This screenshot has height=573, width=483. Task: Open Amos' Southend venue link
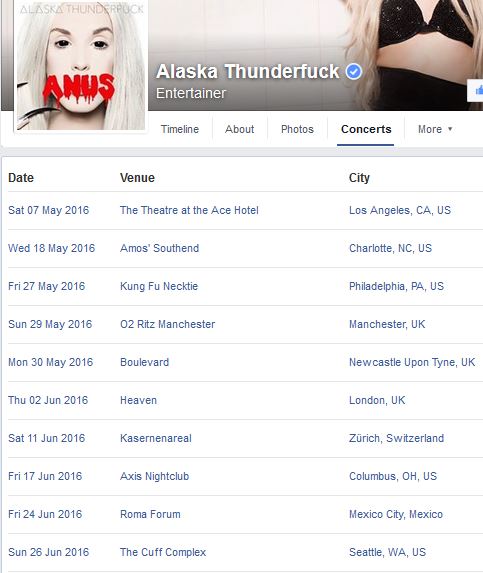coord(160,248)
